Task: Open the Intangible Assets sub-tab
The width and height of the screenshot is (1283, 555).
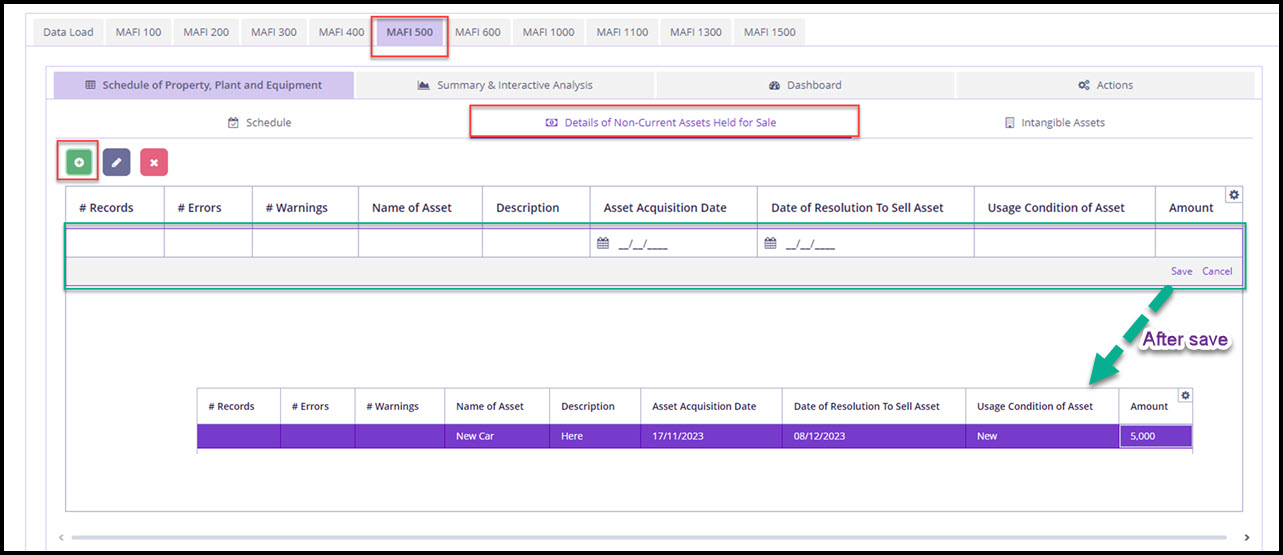Action: (1054, 122)
